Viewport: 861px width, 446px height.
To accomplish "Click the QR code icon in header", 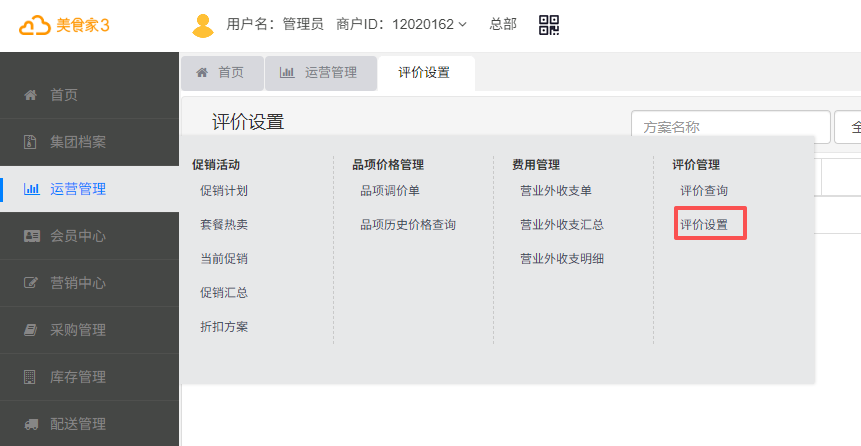I will (x=549, y=25).
